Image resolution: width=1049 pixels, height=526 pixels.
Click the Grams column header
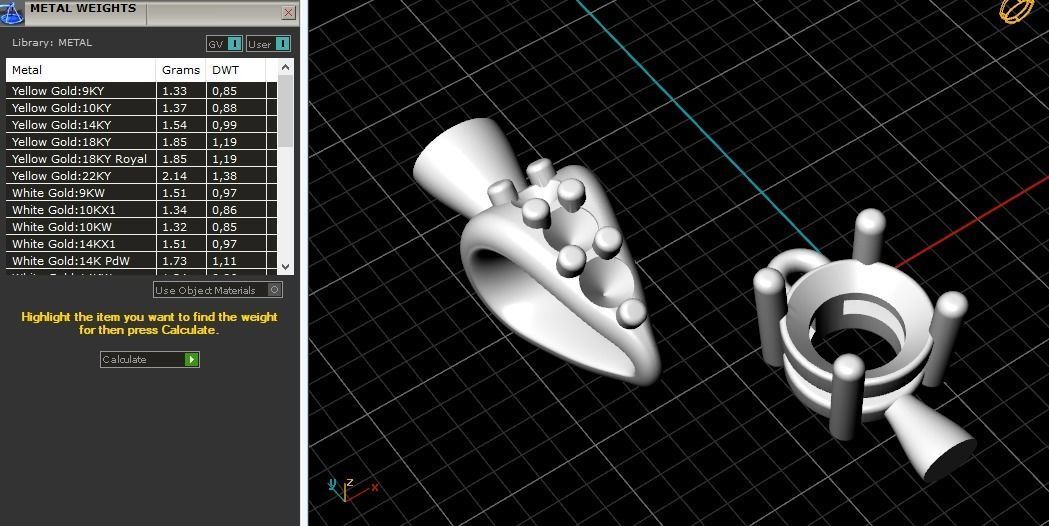pyautogui.click(x=181, y=70)
